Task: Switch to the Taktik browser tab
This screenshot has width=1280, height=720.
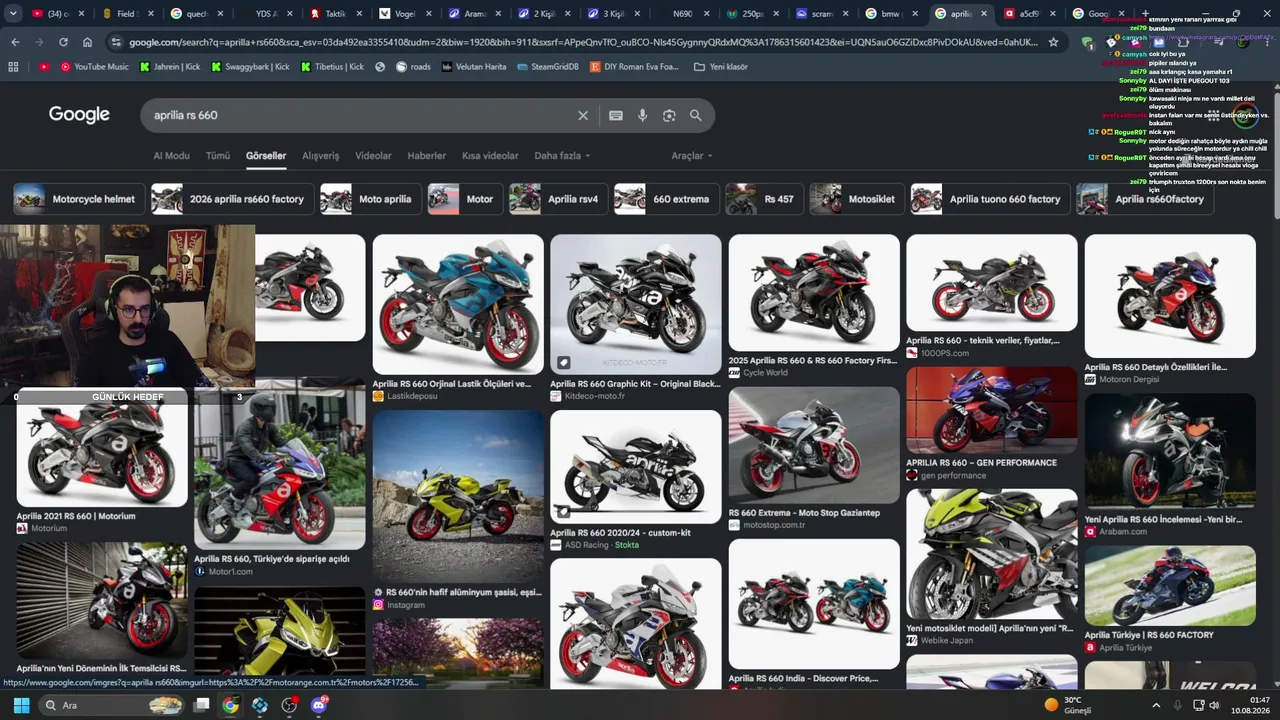Action: coord(334,14)
